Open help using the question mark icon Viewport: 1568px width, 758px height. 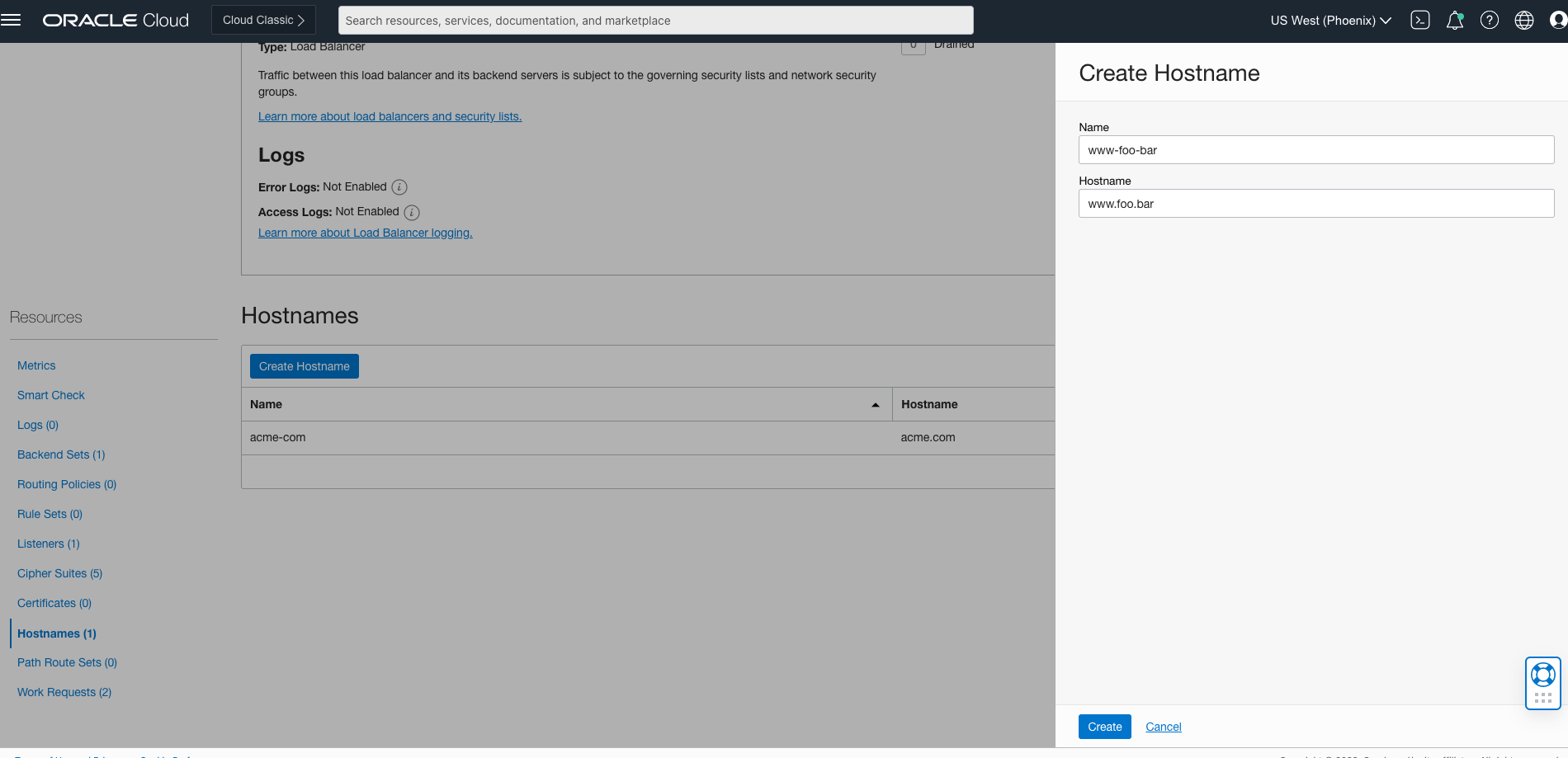tap(1490, 19)
